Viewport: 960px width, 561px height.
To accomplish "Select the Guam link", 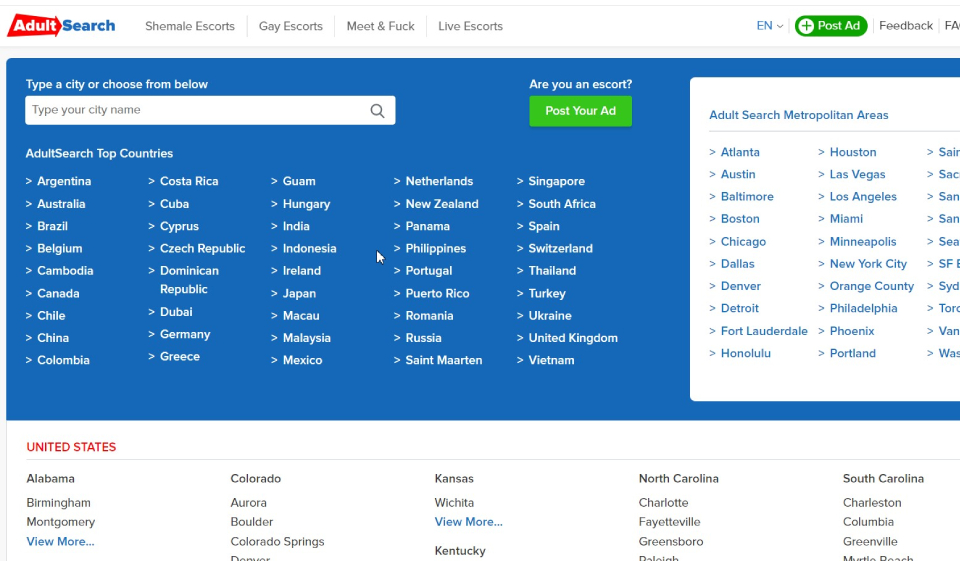I will pyautogui.click(x=299, y=181).
